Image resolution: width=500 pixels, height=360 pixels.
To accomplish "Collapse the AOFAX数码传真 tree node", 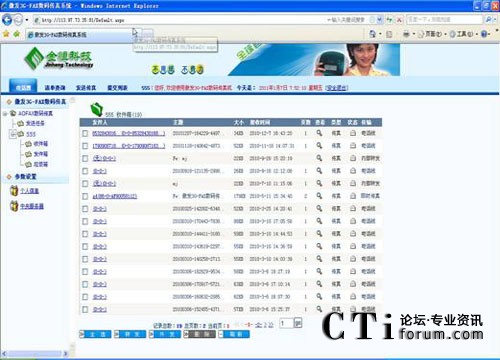I will pos(5,114).
